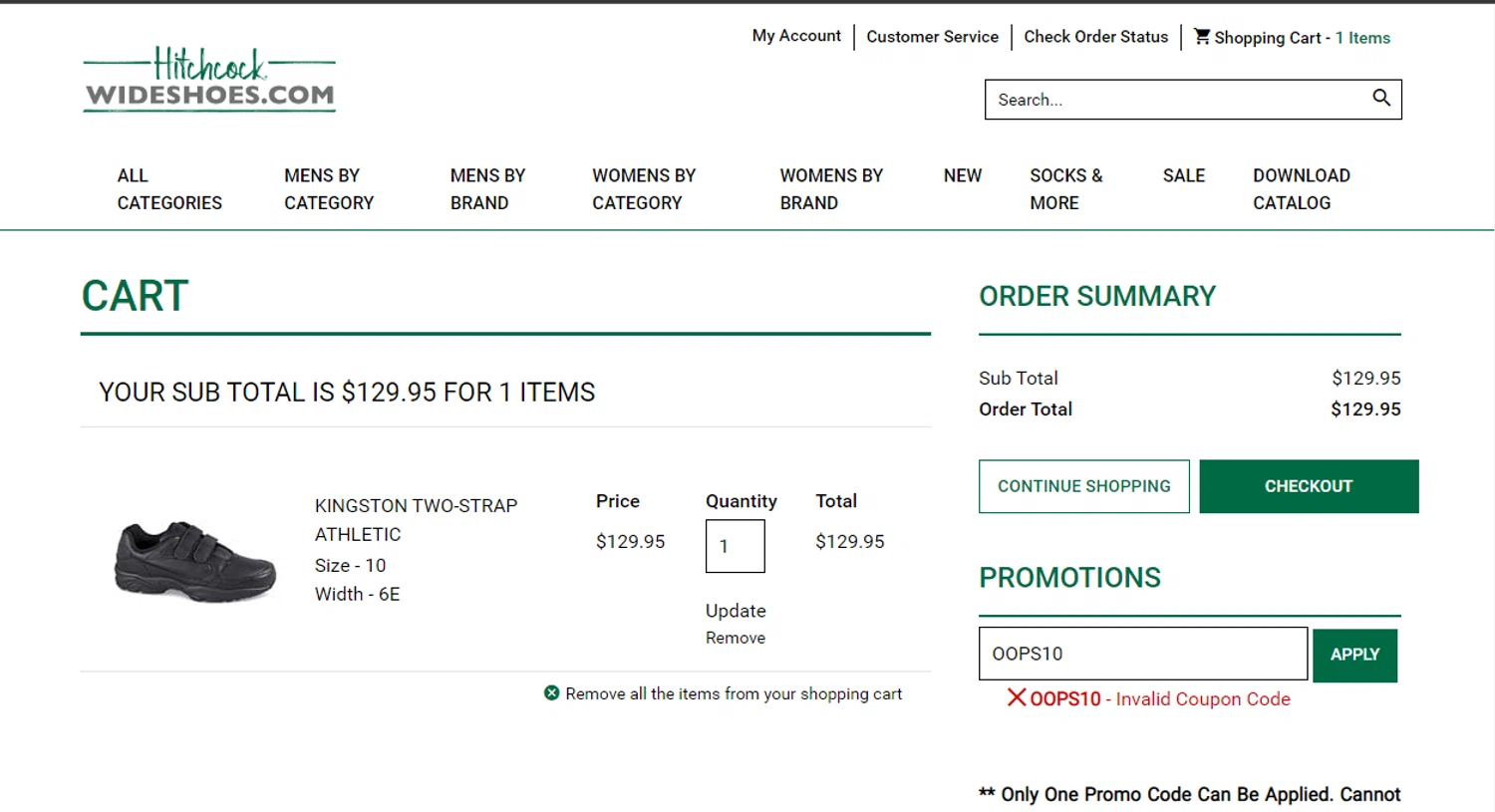Click the shopping cart icon in header
1495x812 pixels.
click(1202, 37)
